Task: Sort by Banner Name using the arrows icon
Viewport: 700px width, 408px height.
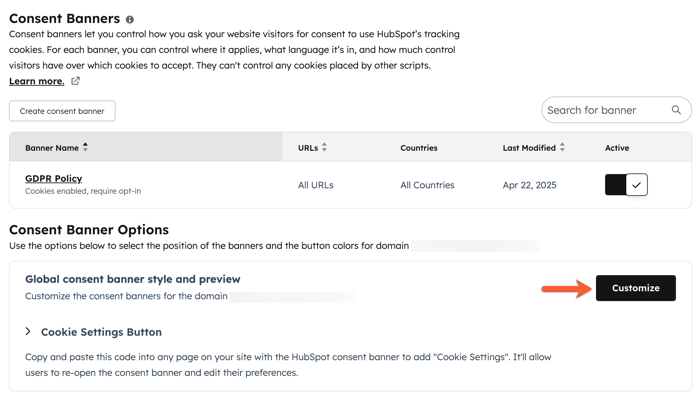Action: click(85, 147)
